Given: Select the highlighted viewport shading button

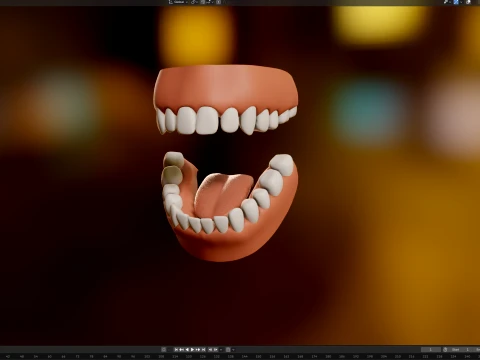Looking at the screenshot, I should [456, 2].
